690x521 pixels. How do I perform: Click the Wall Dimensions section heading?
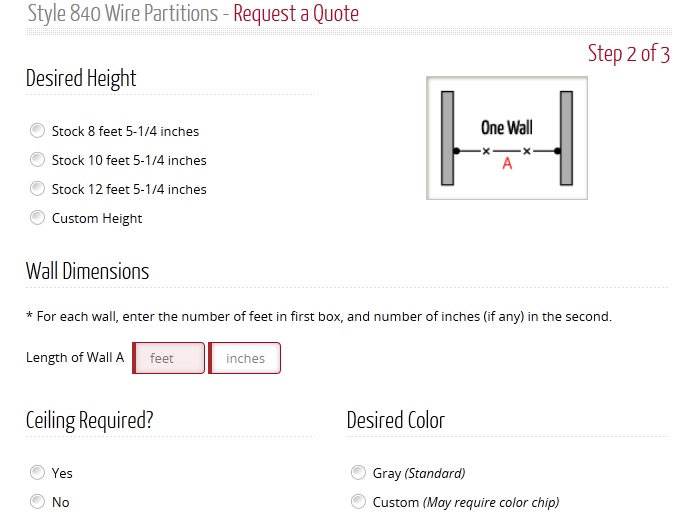tap(88, 271)
